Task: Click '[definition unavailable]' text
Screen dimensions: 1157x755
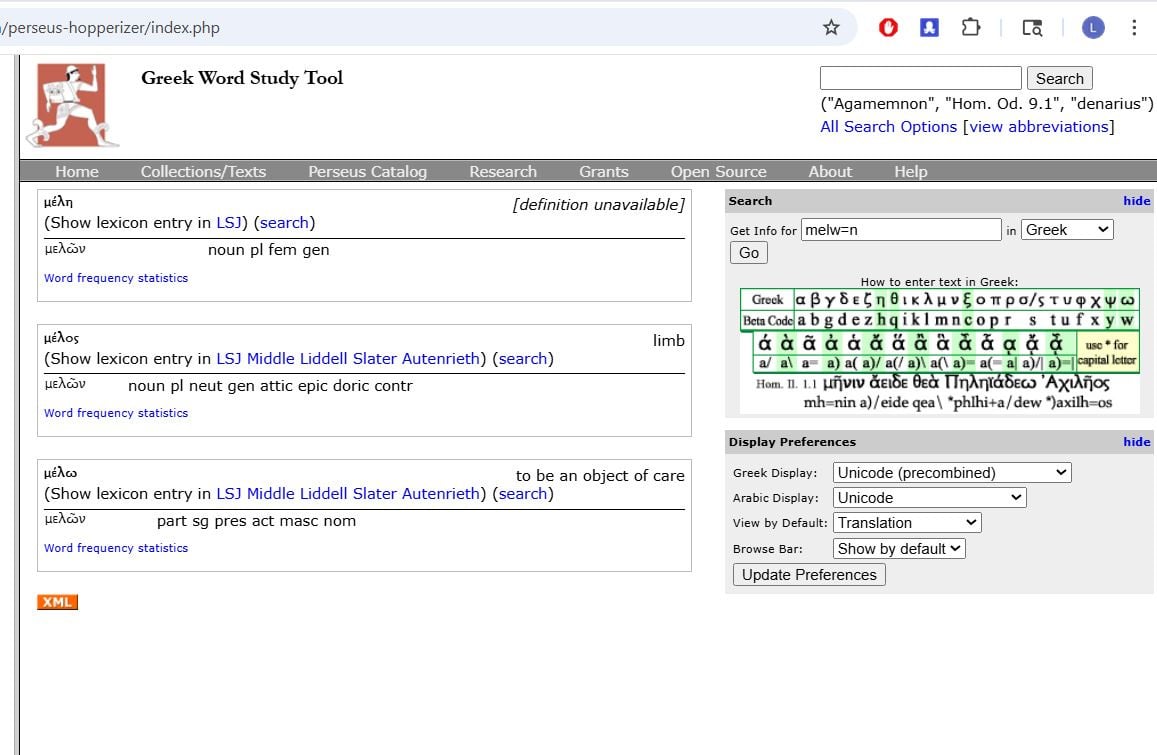Action: click(598, 204)
